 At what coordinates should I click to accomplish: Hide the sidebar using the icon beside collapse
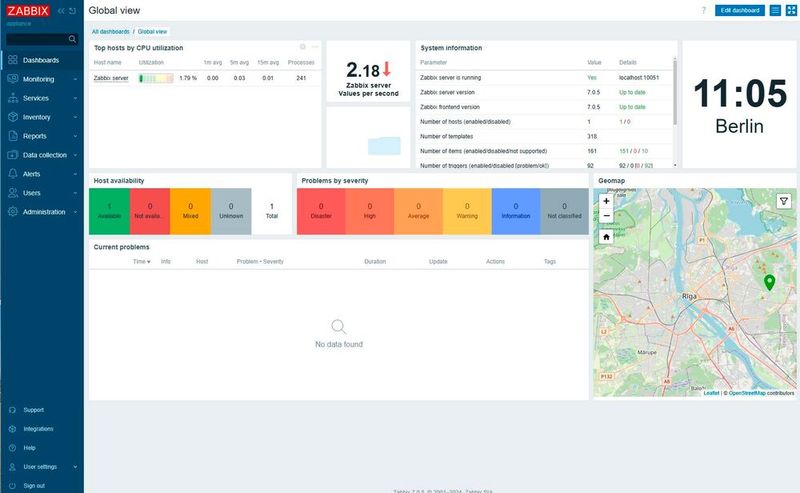pos(72,11)
